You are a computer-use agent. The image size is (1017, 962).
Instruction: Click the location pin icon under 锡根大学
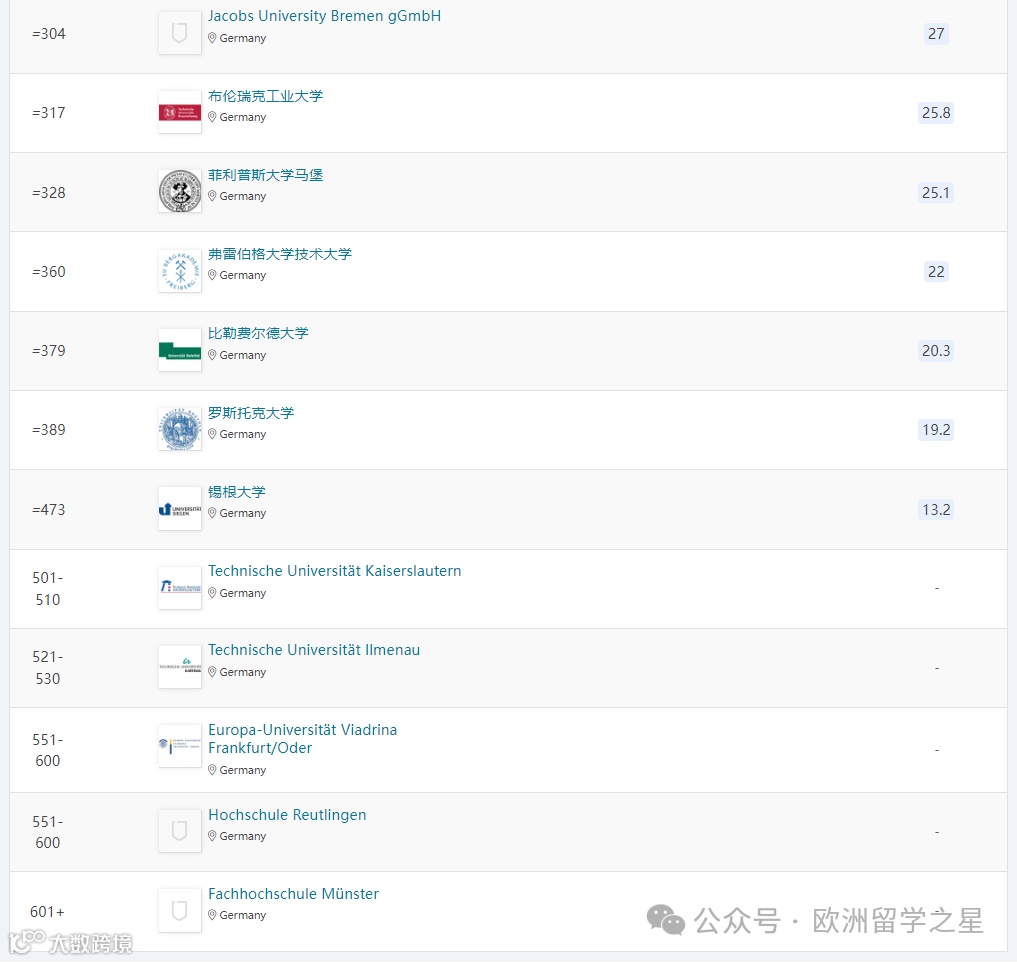212,514
